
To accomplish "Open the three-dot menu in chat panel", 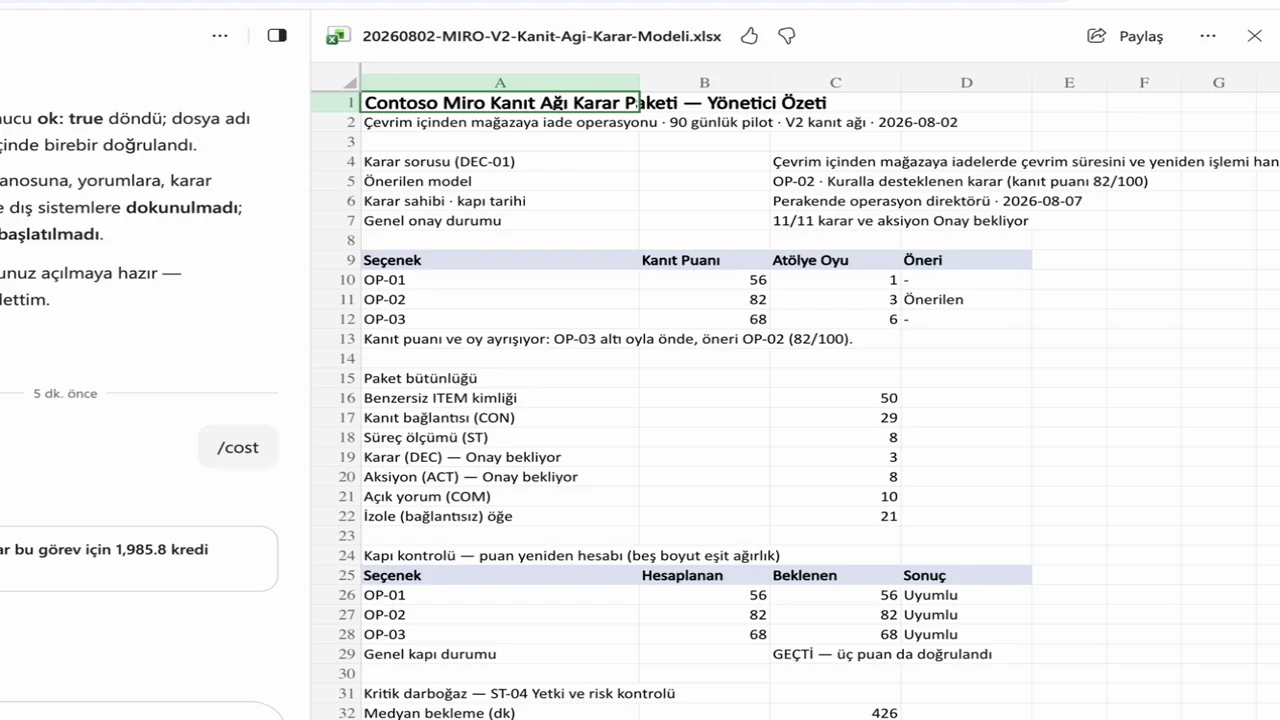I will [x=220, y=36].
